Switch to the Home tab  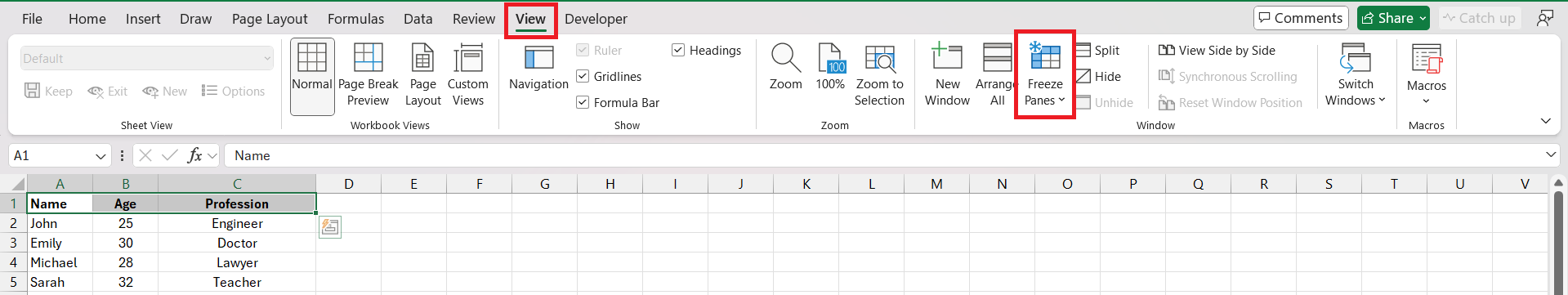coord(87,19)
